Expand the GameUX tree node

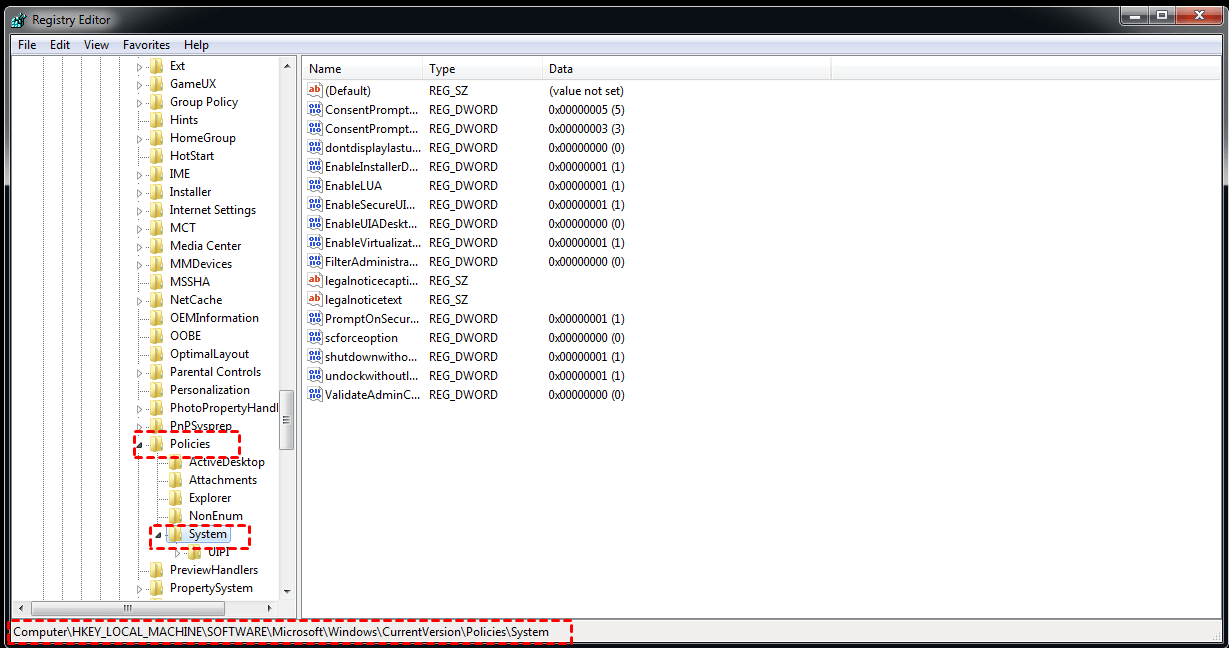[x=140, y=84]
